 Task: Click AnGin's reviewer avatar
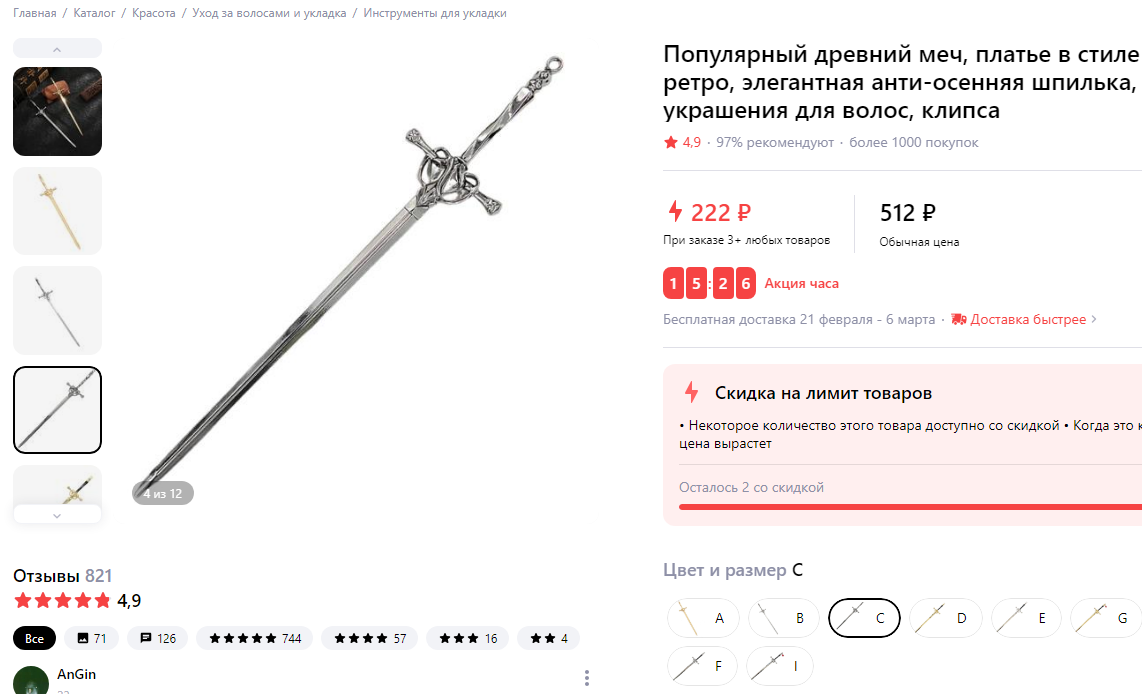[x=31, y=681]
